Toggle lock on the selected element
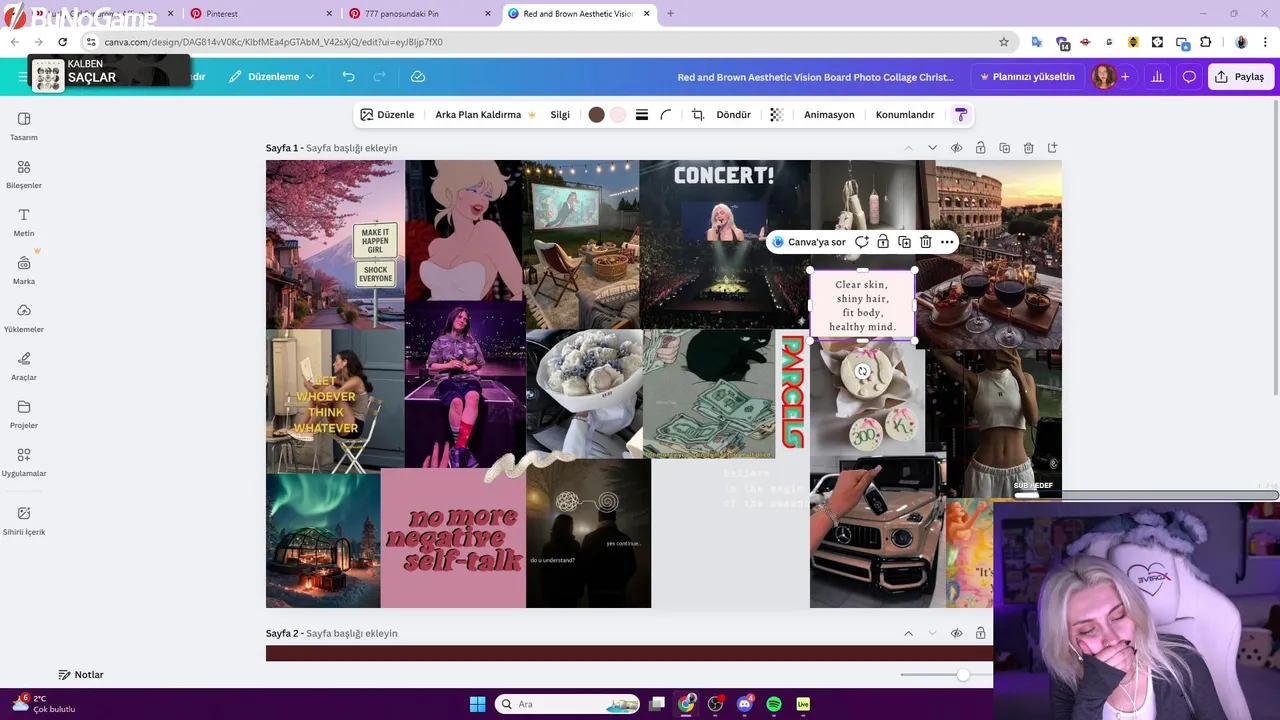This screenshot has height=720, width=1280. tap(883, 242)
